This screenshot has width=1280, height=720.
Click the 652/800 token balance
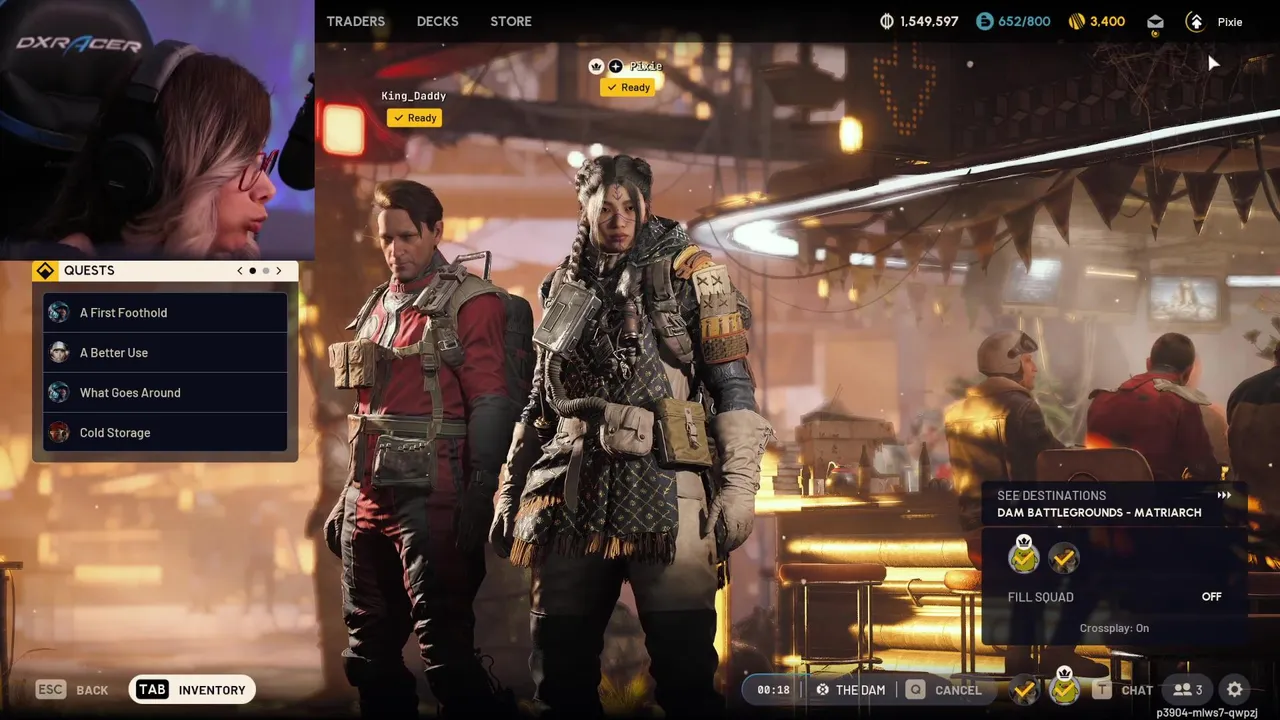pos(1025,21)
